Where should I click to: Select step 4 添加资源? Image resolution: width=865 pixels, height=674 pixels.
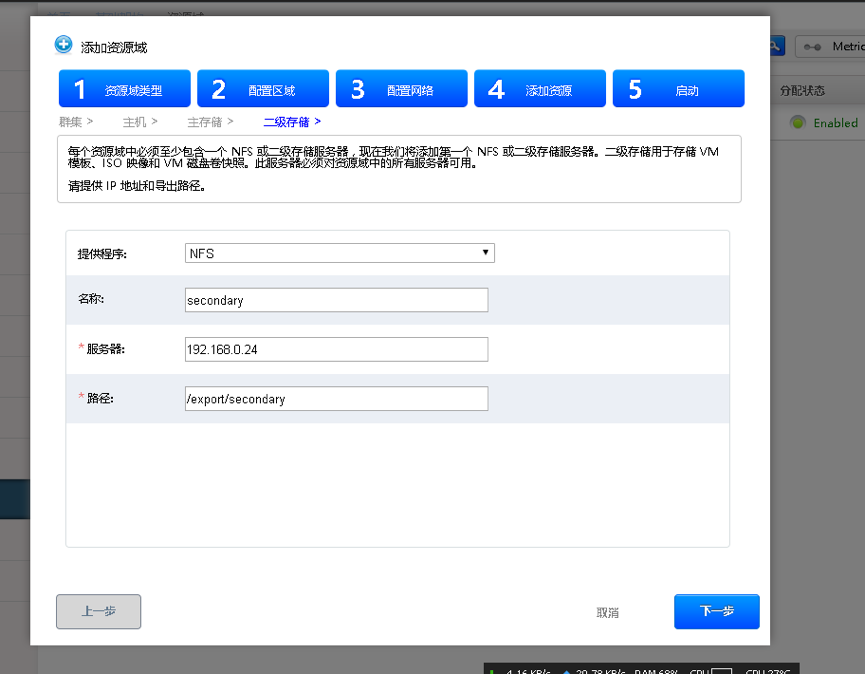pyautogui.click(x=540, y=89)
